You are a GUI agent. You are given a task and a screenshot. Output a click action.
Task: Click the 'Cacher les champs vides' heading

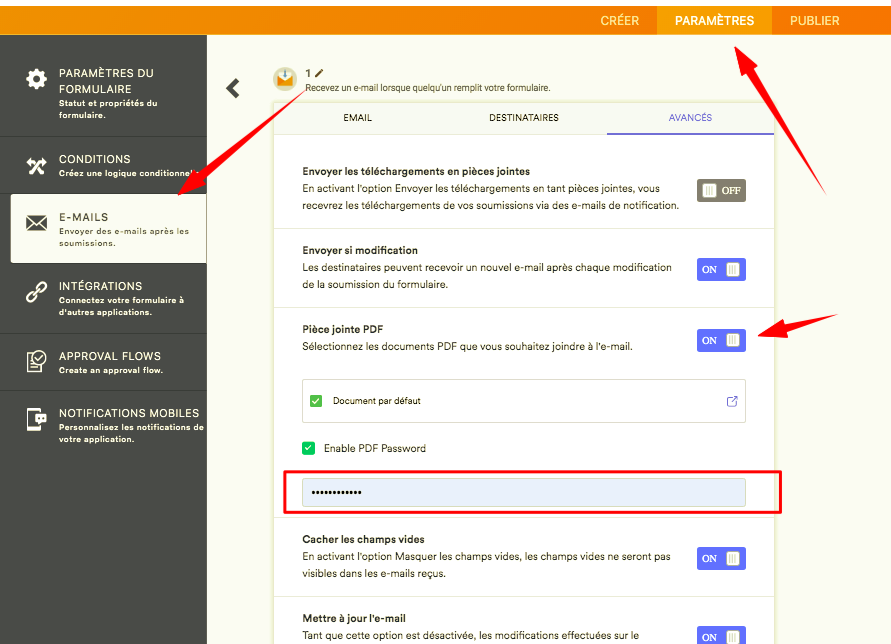point(363,539)
